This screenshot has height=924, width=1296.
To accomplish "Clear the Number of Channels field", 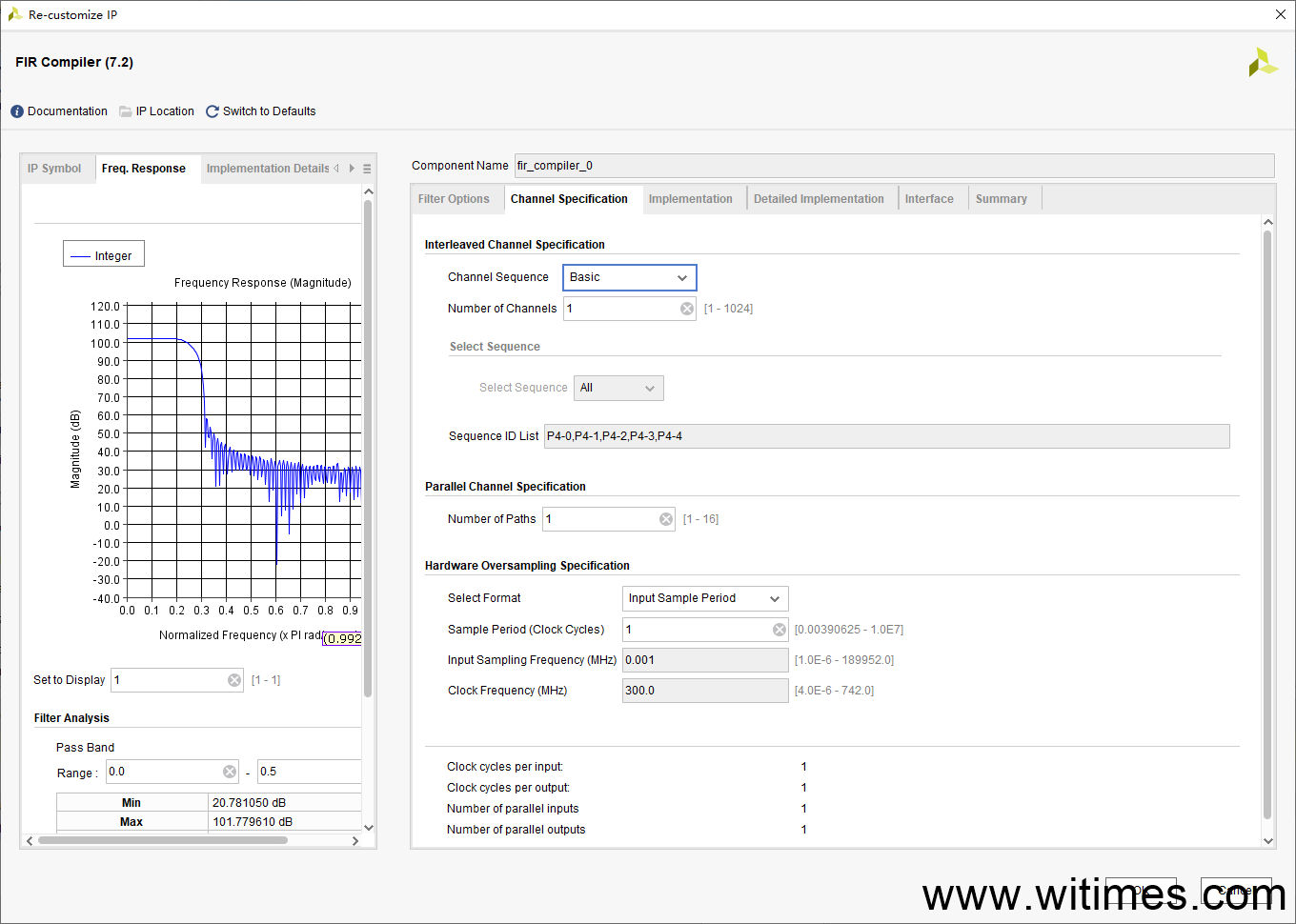I will (687, 309).
